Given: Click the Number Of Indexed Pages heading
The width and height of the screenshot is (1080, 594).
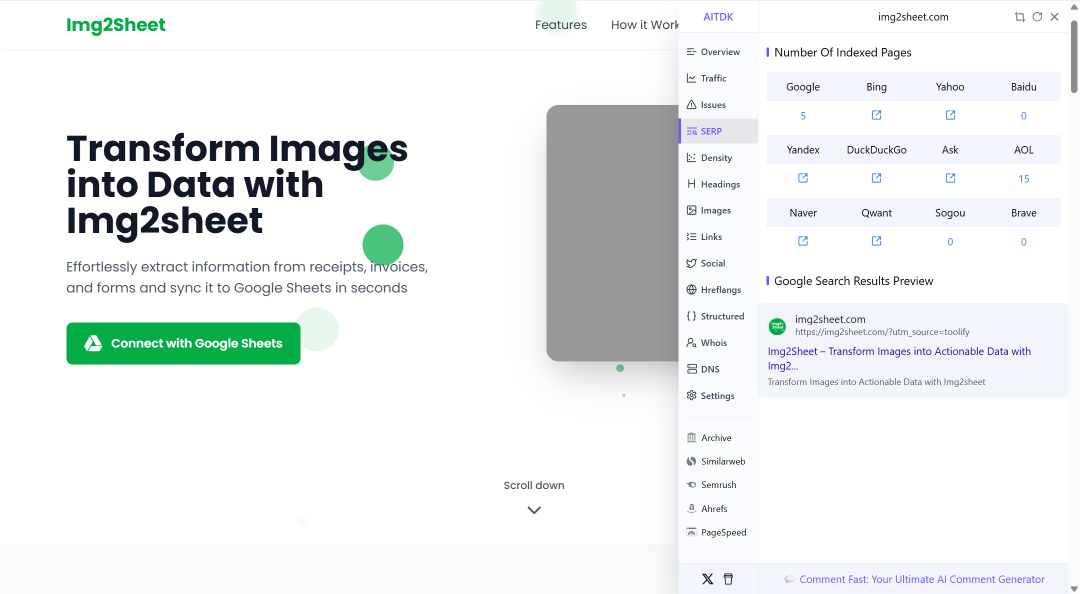Looking at the screenshot, I should (x=842, y=52).
